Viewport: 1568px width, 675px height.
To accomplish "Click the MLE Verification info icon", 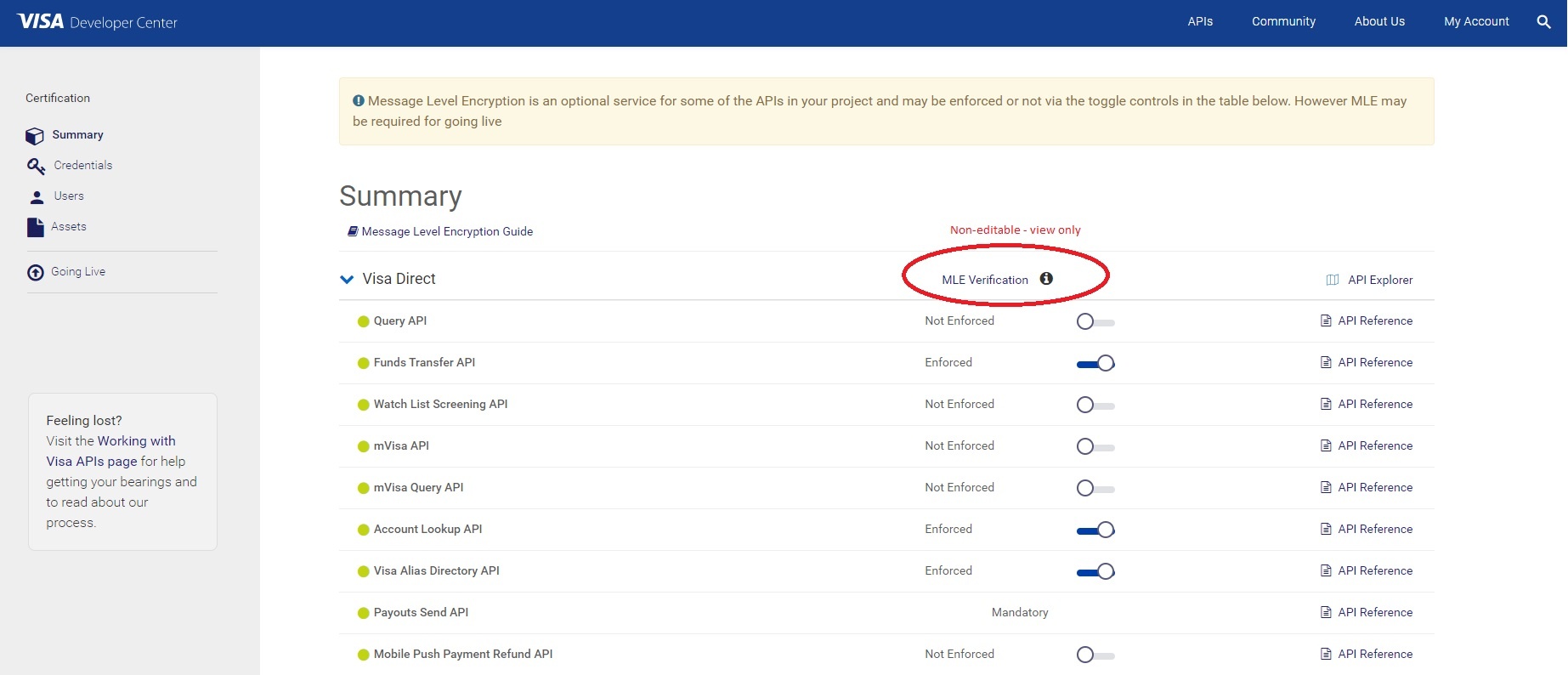I will tap(1046, 279).
